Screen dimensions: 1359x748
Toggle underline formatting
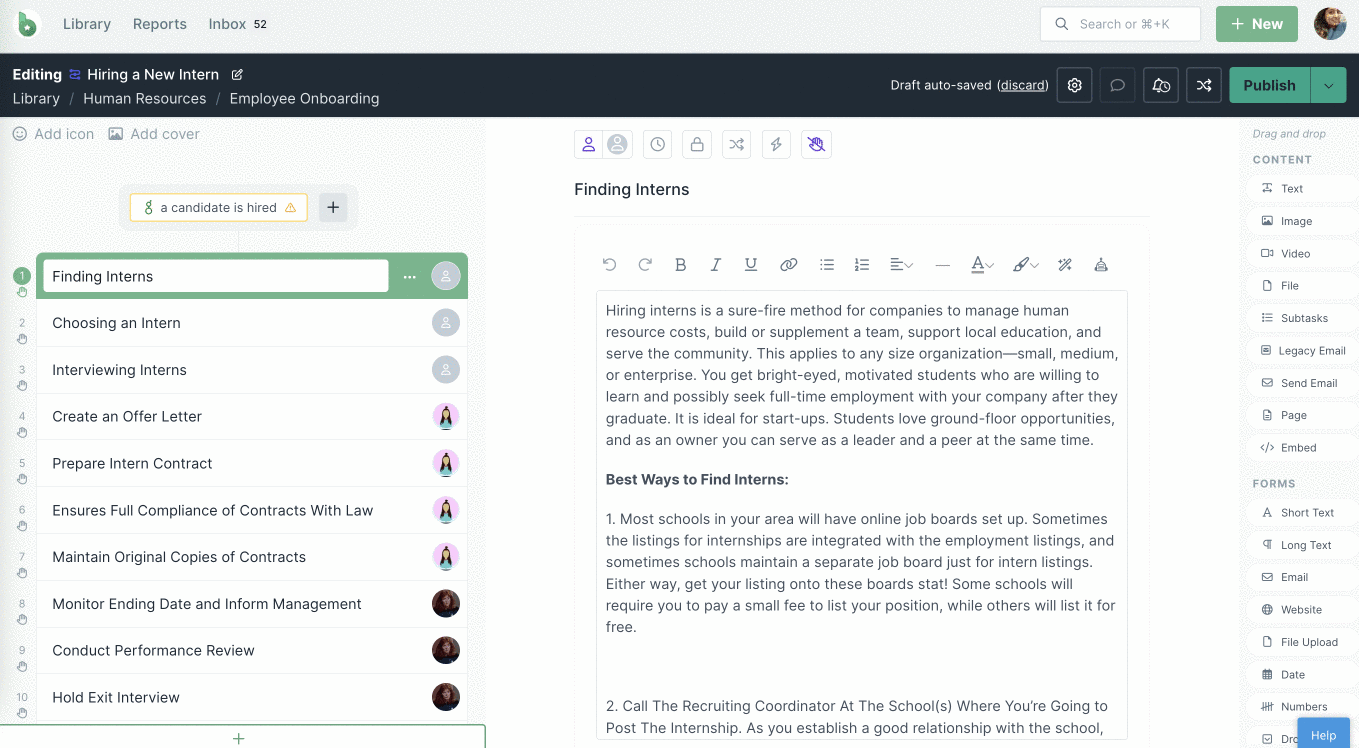751,264
